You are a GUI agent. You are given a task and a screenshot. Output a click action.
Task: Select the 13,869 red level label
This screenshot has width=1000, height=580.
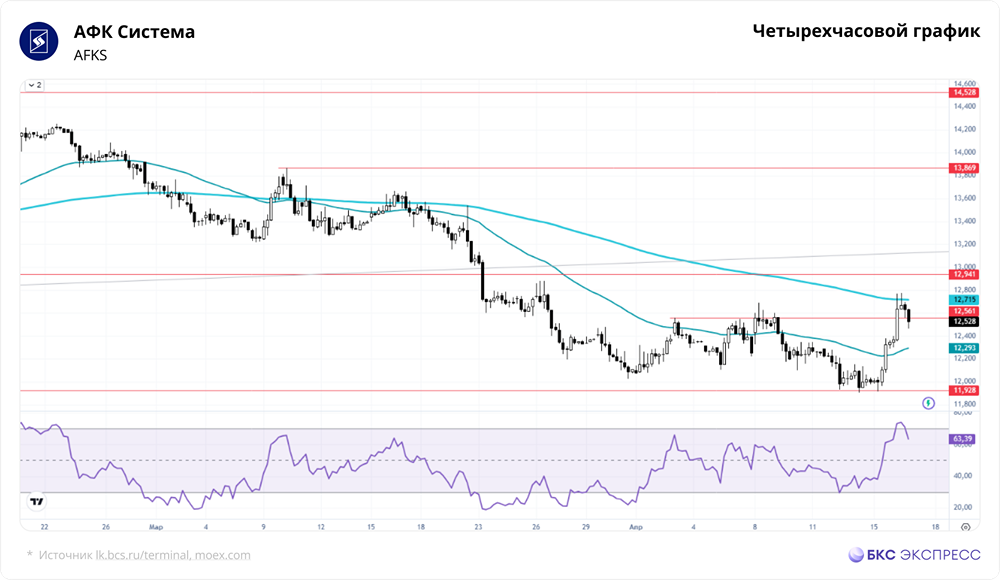click(x=964, y=168)
